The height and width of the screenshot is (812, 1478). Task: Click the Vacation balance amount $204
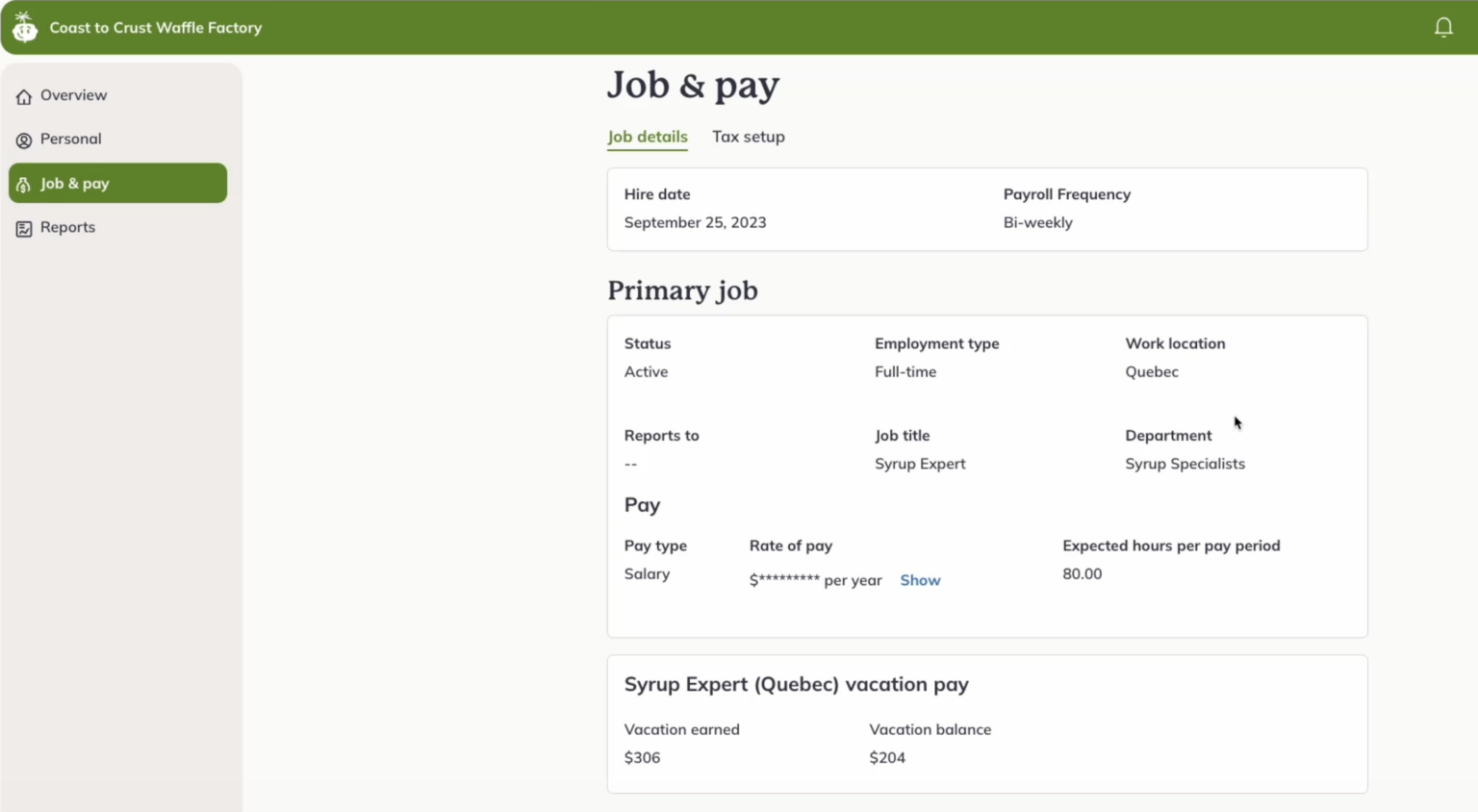click(x=887, y=757)
